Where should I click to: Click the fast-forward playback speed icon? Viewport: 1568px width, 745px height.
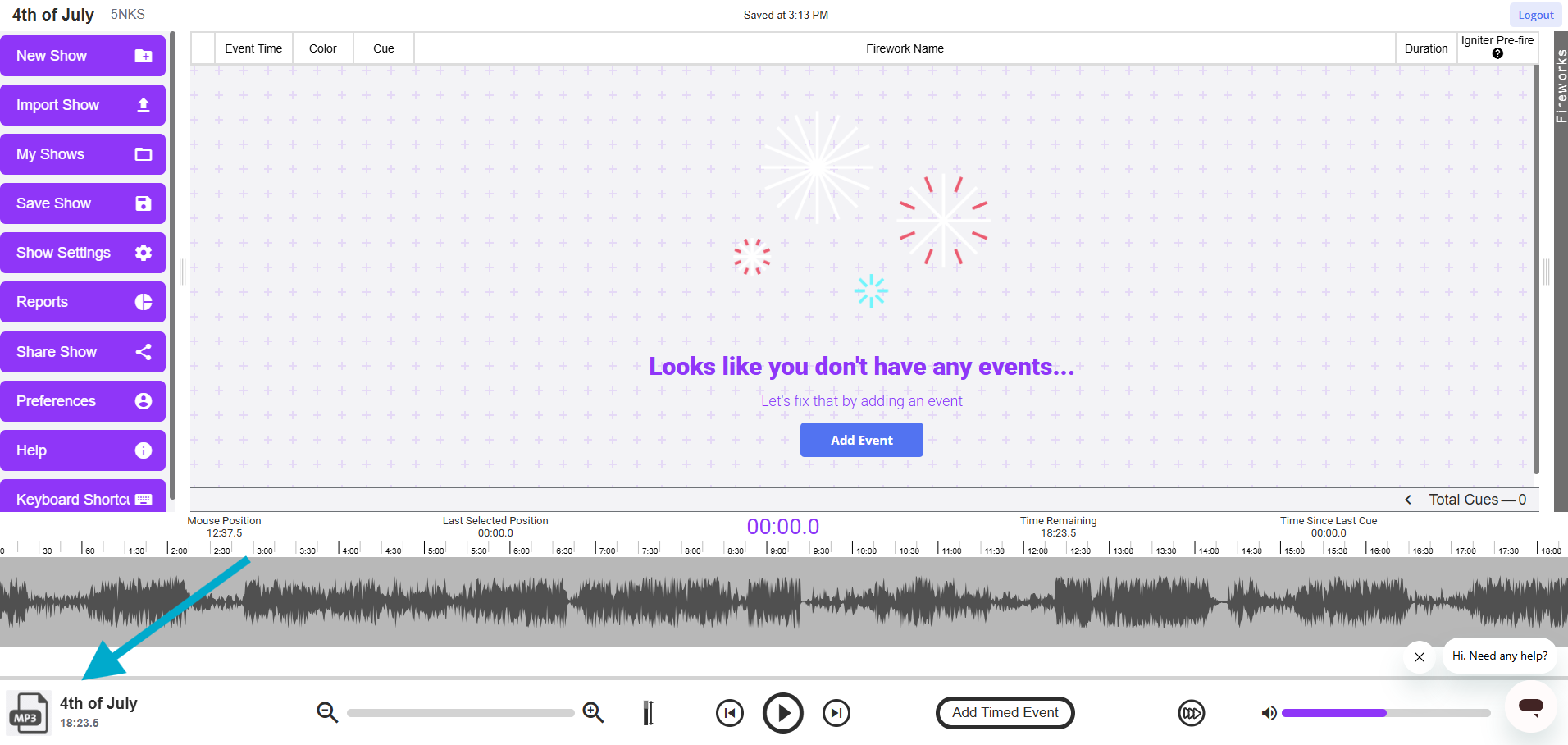1191,712
